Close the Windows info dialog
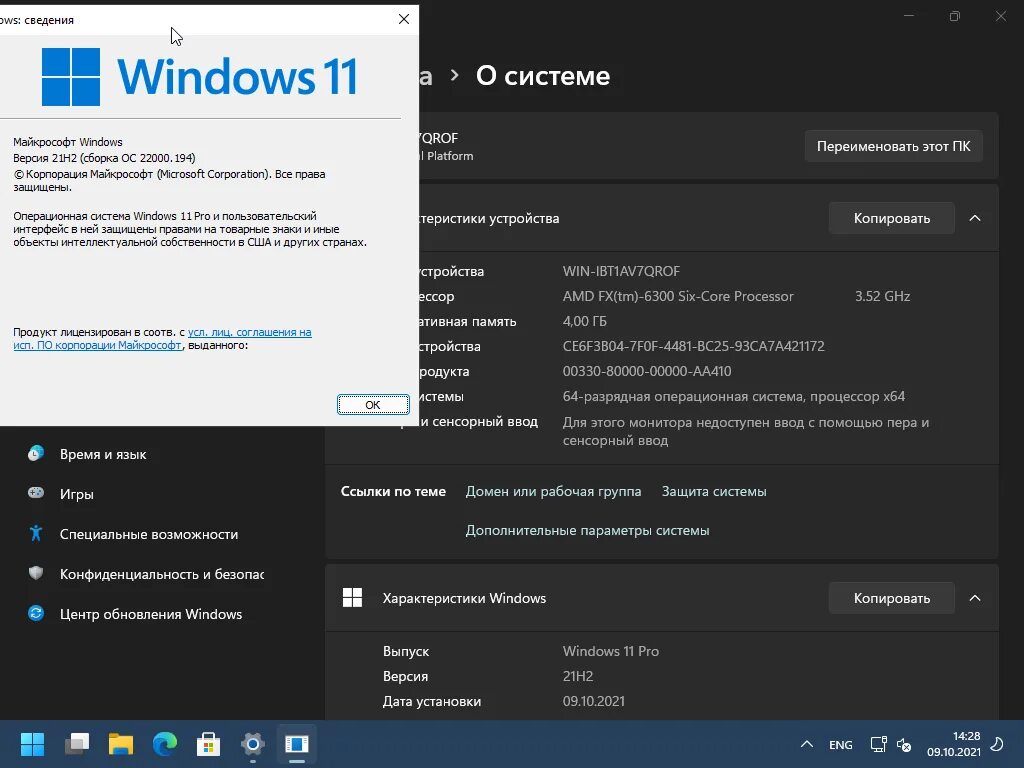This screenshot has width=1024, height=768. coord(404,19)
